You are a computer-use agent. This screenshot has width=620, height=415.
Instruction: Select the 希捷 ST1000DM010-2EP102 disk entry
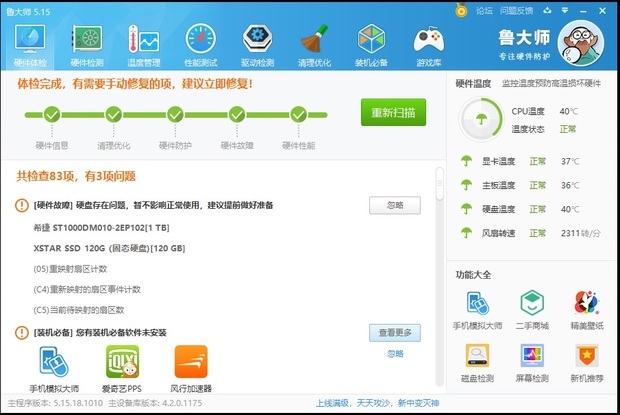pos(101,228)
